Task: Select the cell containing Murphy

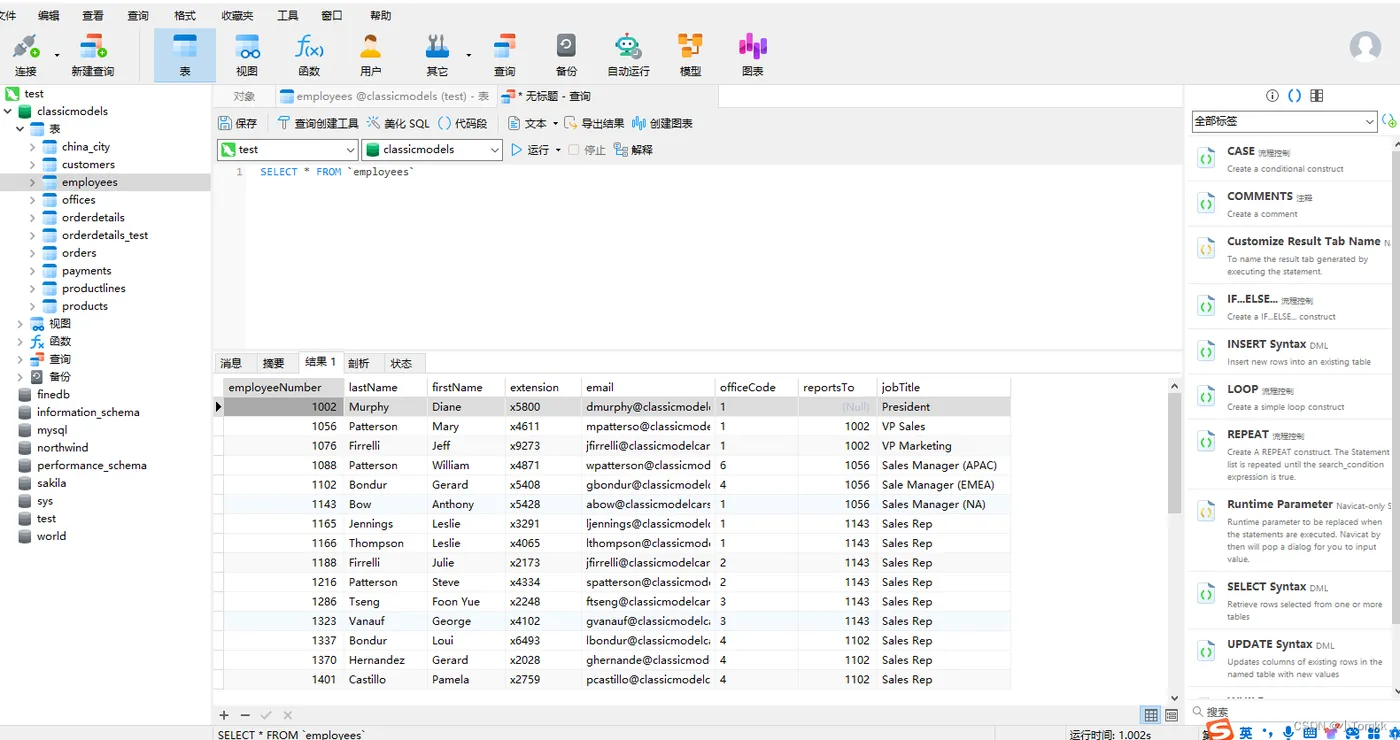Action: (x=385, y=407)
